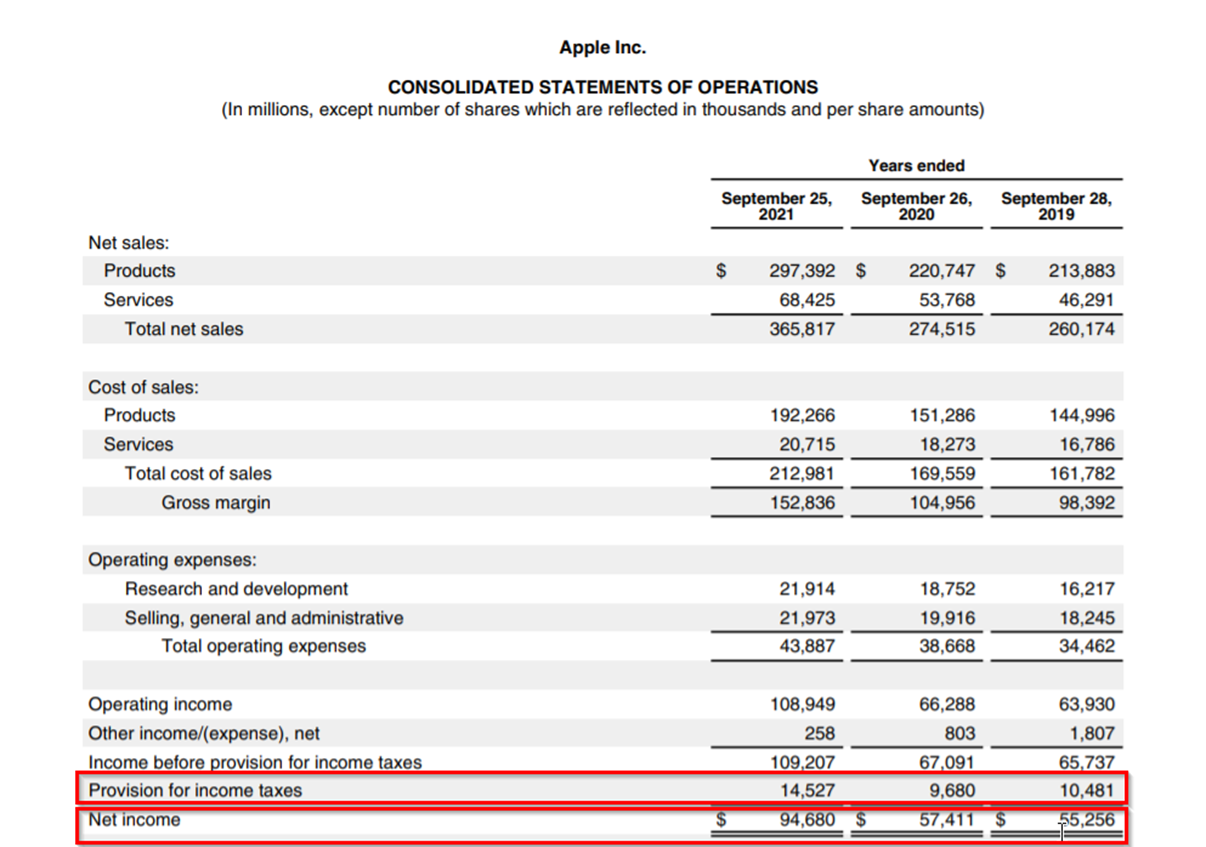Click the "Services" label under Cost of sales
This screenshot has height=847, width=1206.
tap(138, 445)
